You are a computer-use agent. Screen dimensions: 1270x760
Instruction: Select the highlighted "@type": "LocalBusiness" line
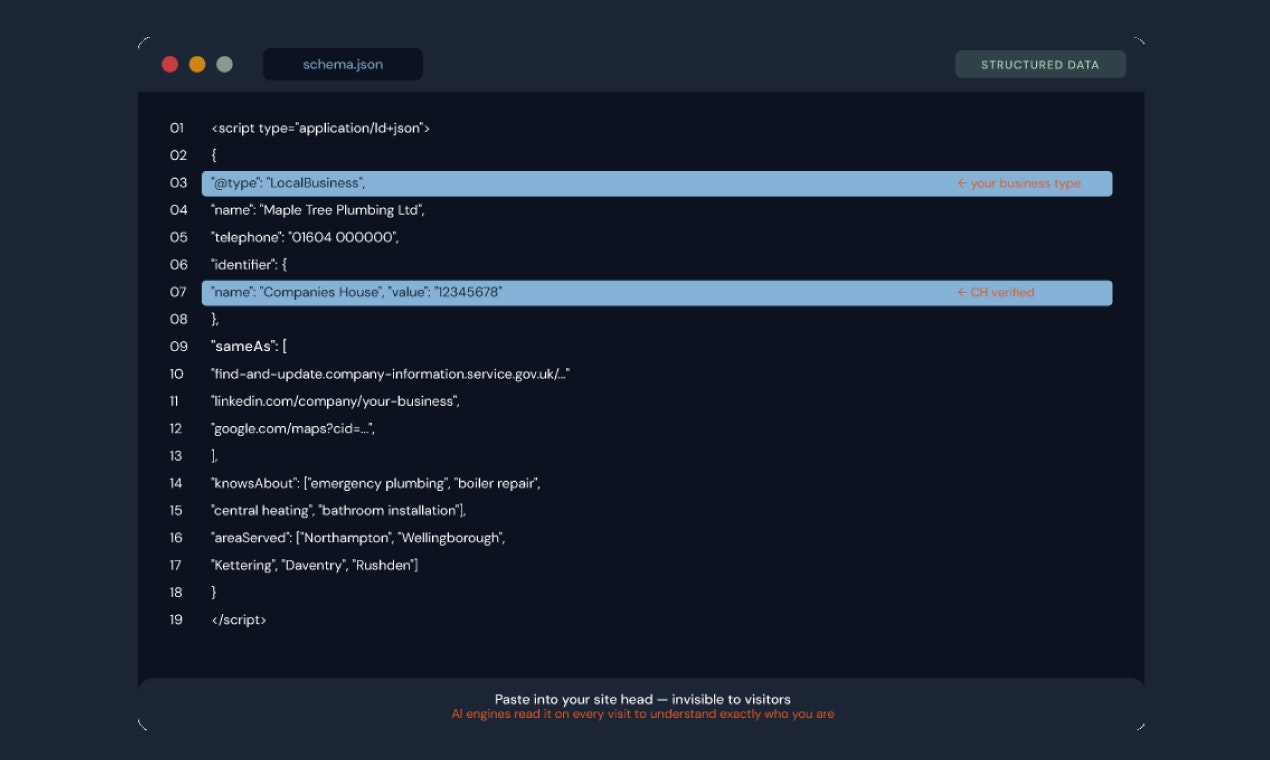click(657, 183)
